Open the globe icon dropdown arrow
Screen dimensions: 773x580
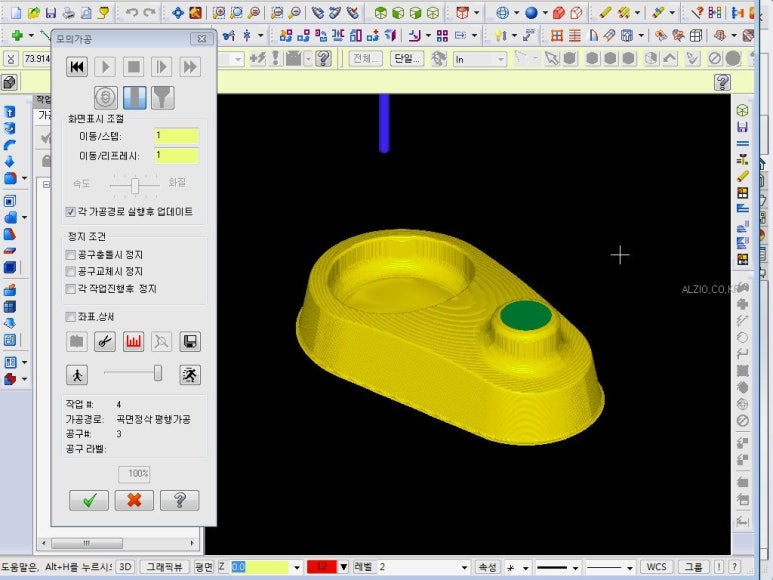pyautogui.click(x=516, y=13)
